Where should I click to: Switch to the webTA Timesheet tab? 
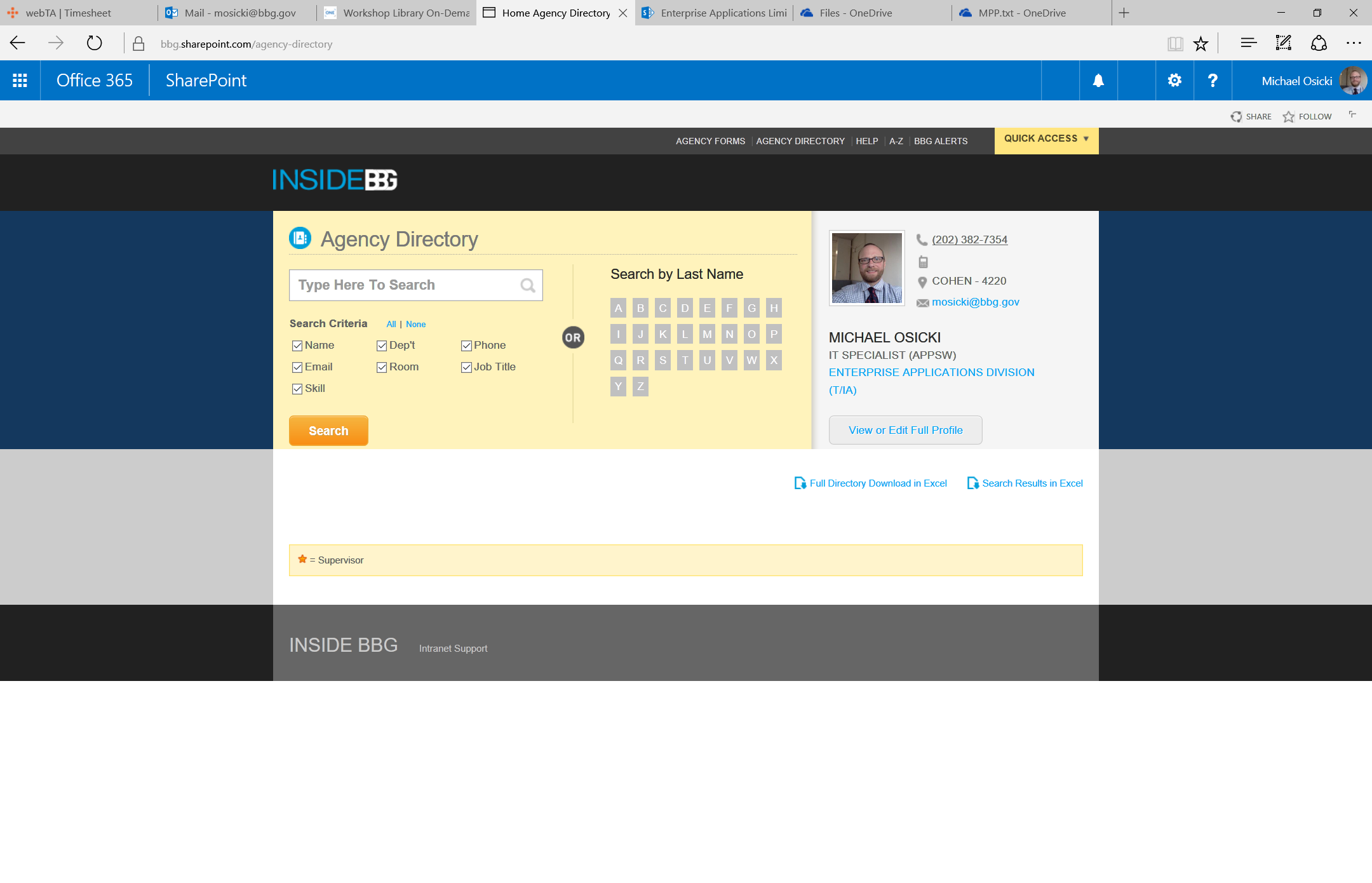pos(79,13)
